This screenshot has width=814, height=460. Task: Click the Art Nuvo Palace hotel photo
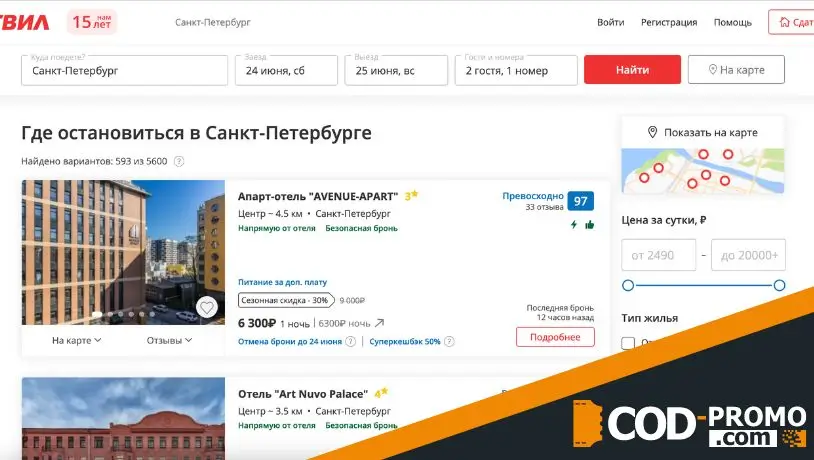tap(123, 418)
